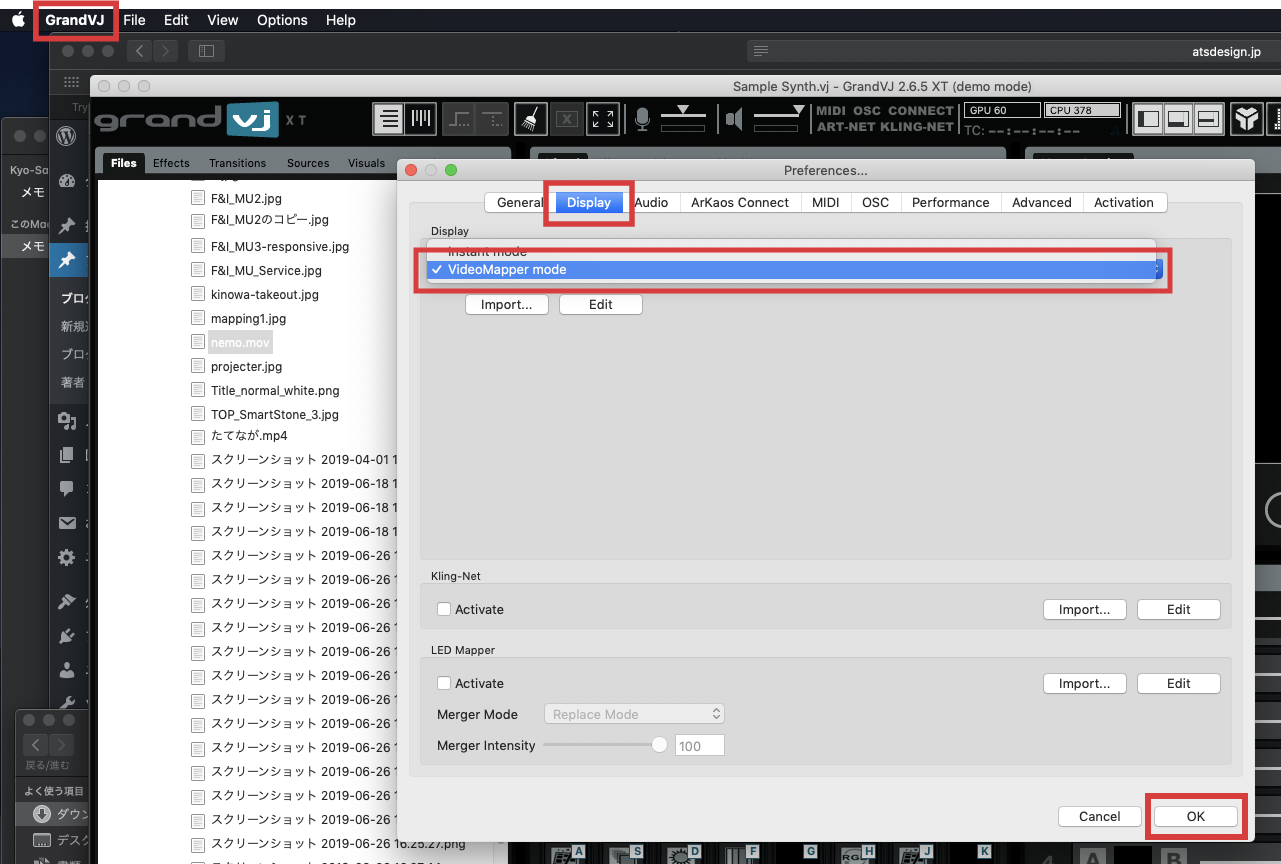Click the WordPress users person icon
Viewport: 1281px width, 864px height.
pyautogui.click(x=67, y=669)
